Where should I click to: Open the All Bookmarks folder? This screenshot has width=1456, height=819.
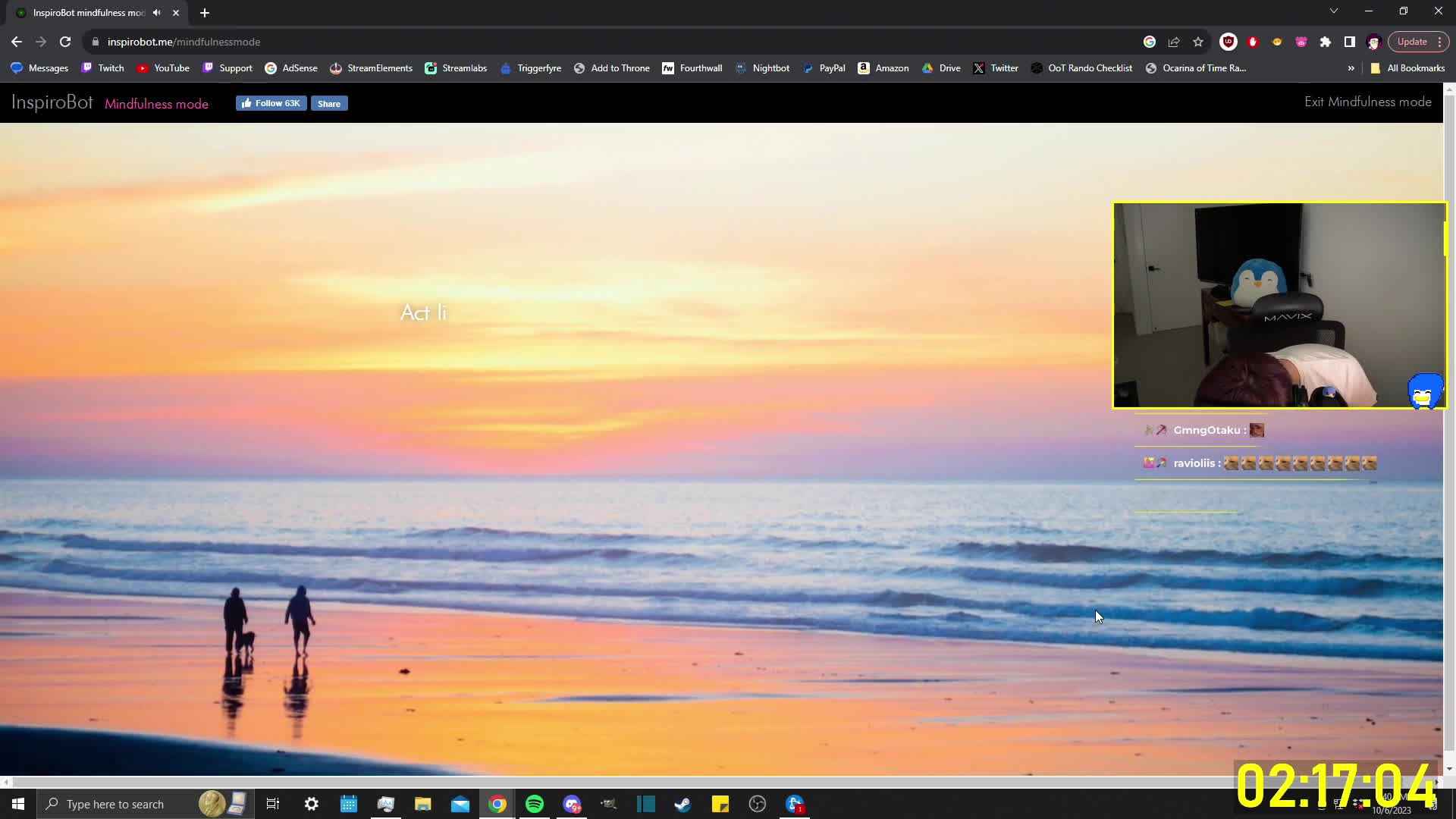point(1407,68)
